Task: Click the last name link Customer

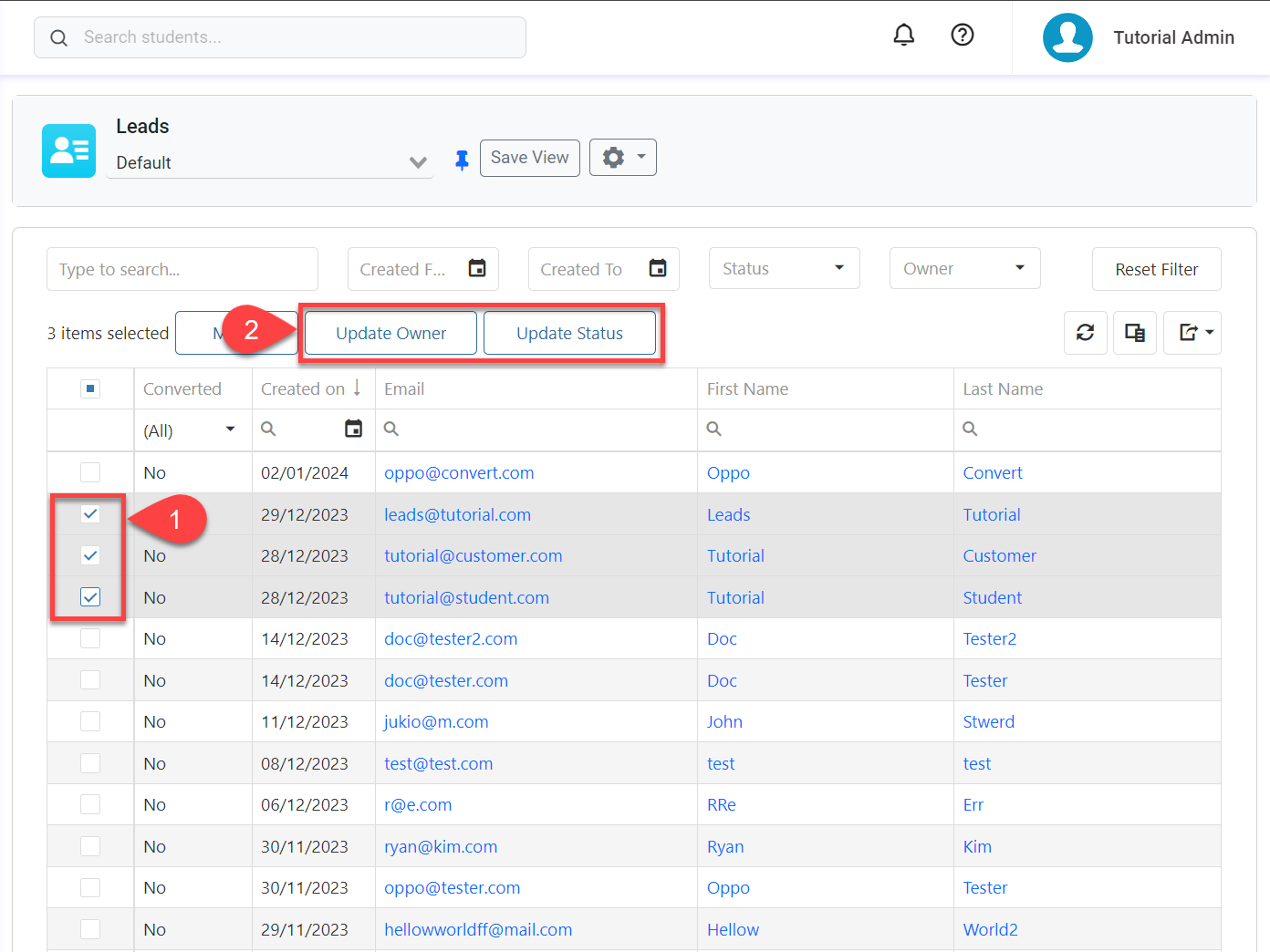Action: point(999,555)
